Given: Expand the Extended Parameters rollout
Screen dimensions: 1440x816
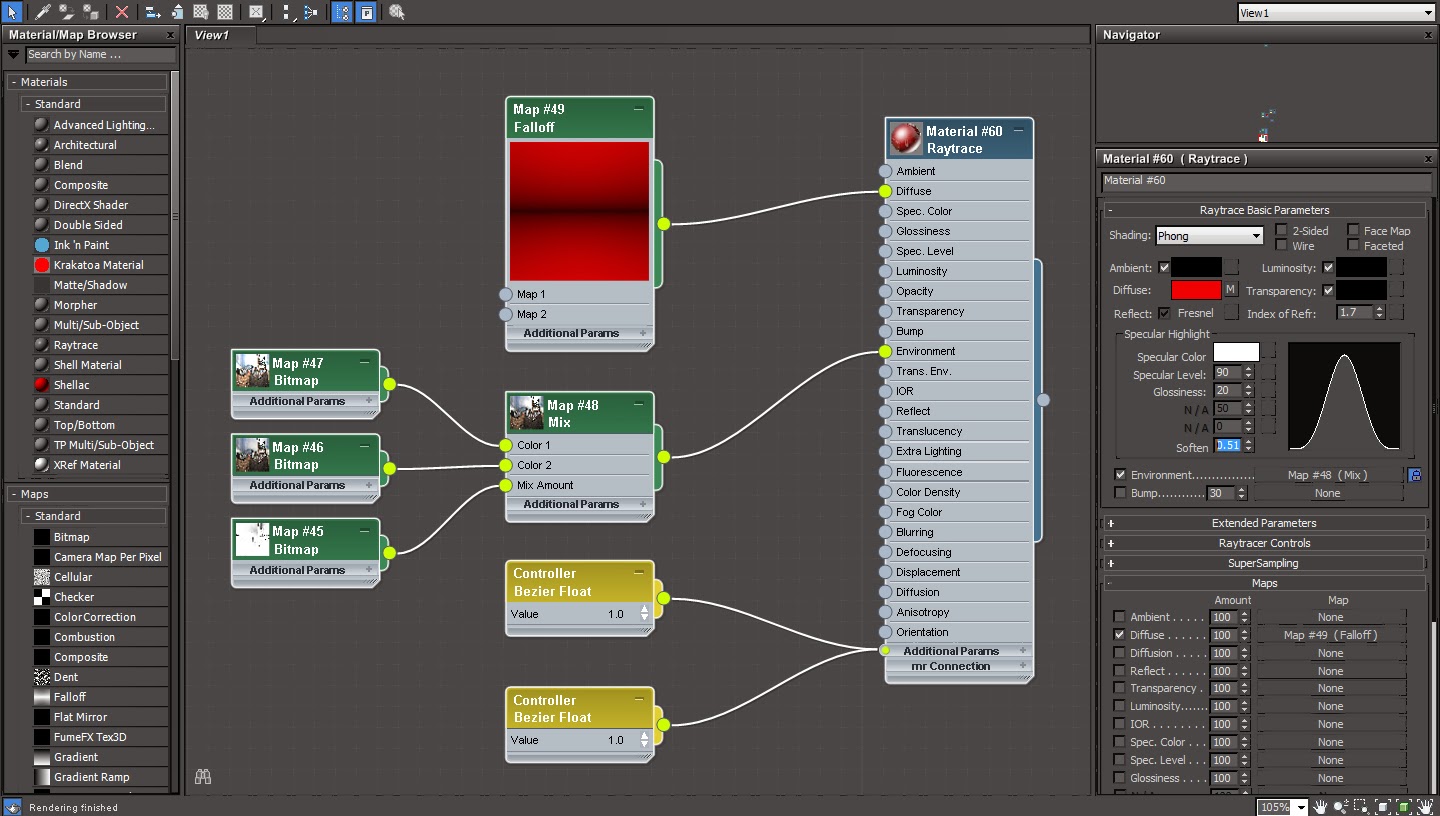Looking at the screenshot, I should point(1264,523).
